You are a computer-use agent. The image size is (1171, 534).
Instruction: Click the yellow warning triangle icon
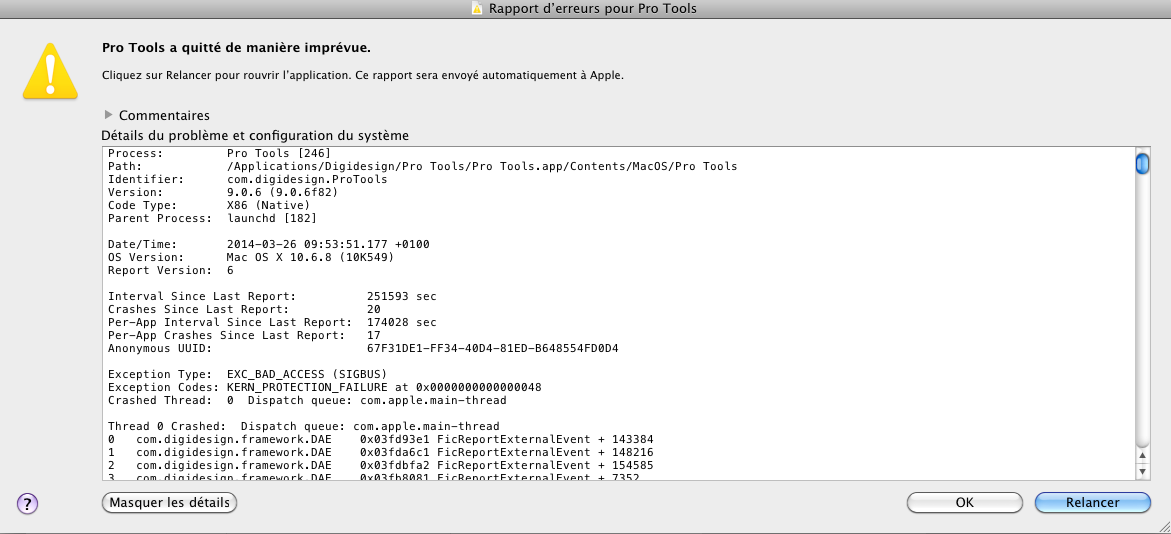click(x=50, y=69)
